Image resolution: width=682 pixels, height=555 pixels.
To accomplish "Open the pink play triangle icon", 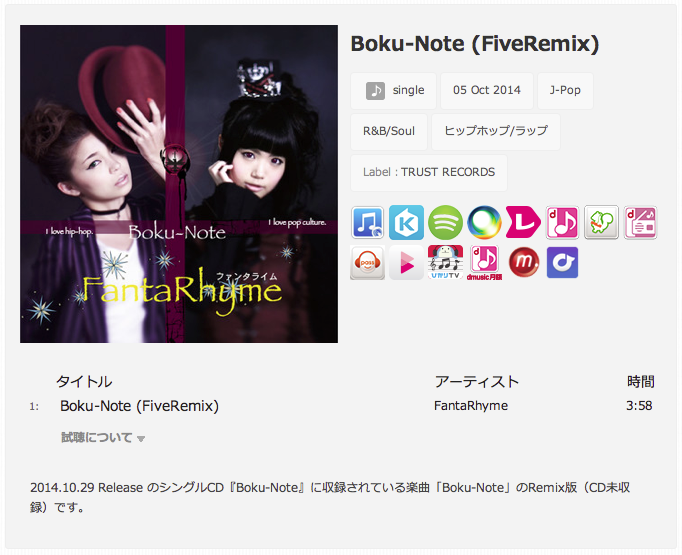I will coord(406,262).
